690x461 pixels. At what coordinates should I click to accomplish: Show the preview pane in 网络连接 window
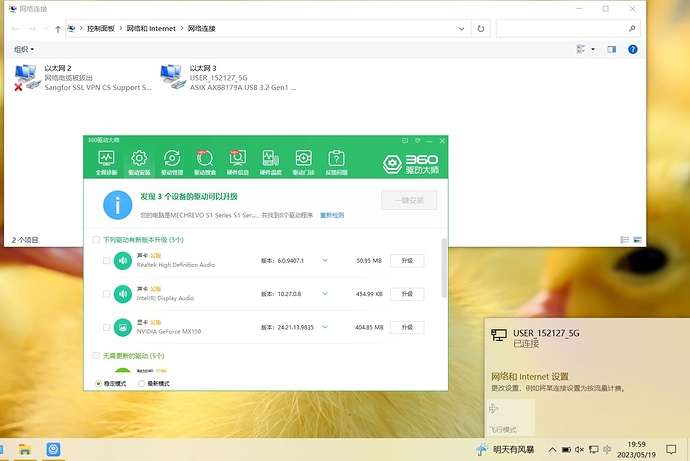click(612, 49)
